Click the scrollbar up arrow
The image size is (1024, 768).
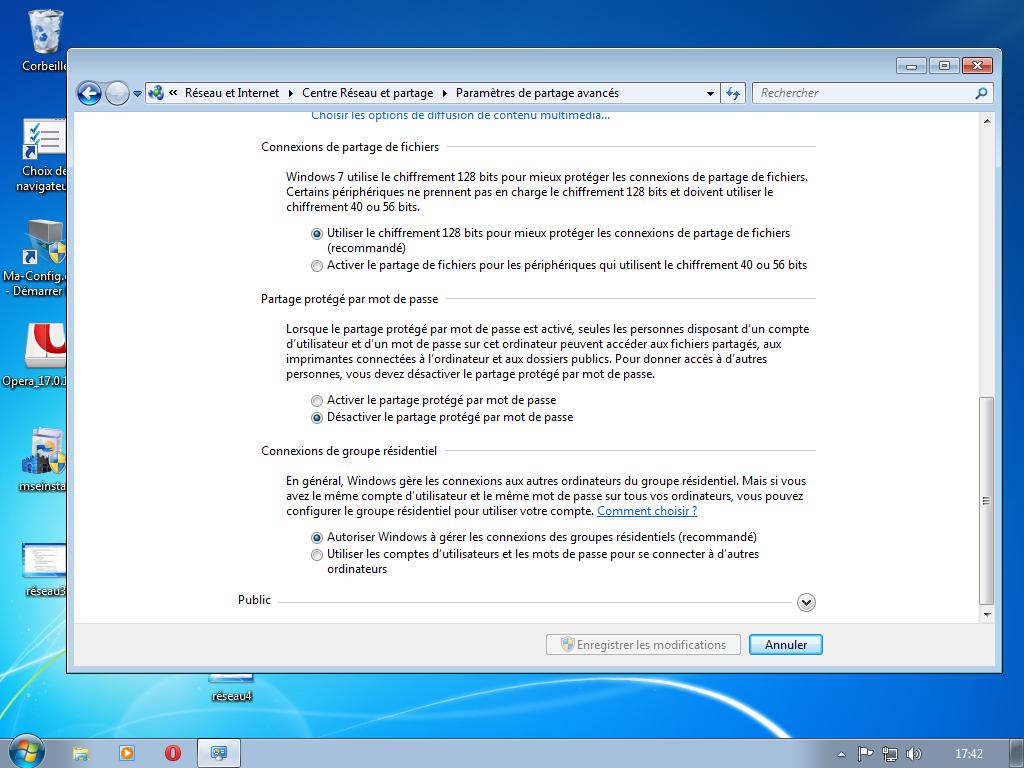tap(987, 121)
